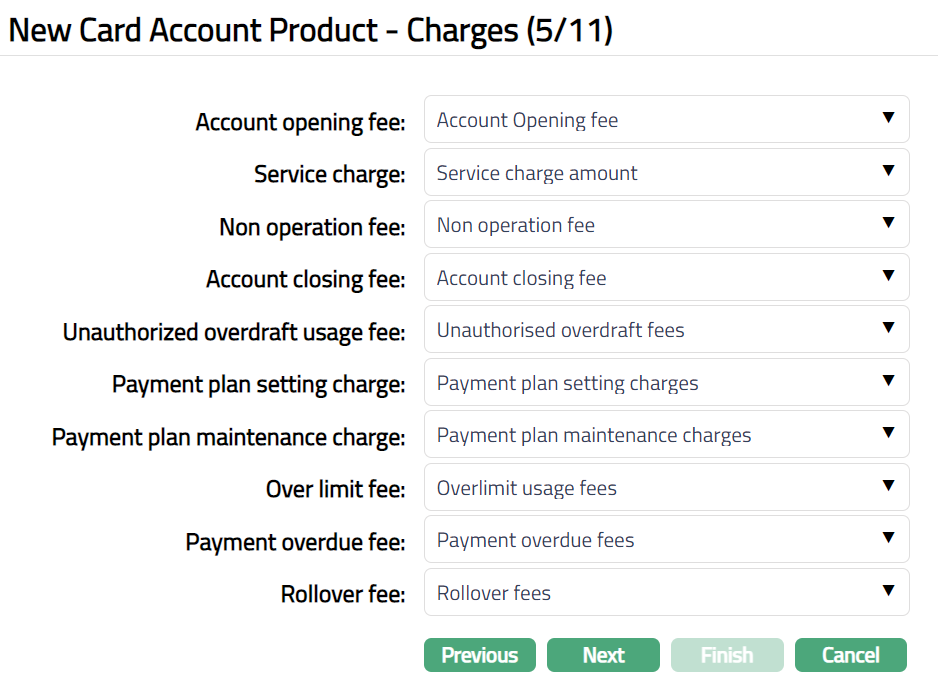Open the Account opening fee dropdown
This screenshot has width=938, height=691.
(x=666, y=120)
